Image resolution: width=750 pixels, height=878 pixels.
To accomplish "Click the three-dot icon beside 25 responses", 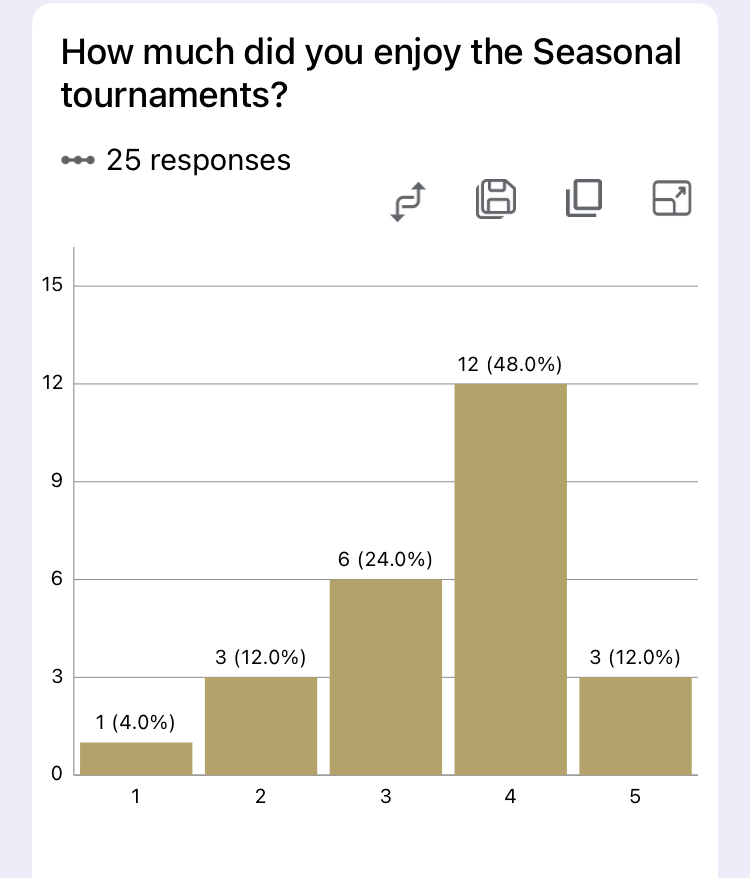I will (x=78, y=161).
